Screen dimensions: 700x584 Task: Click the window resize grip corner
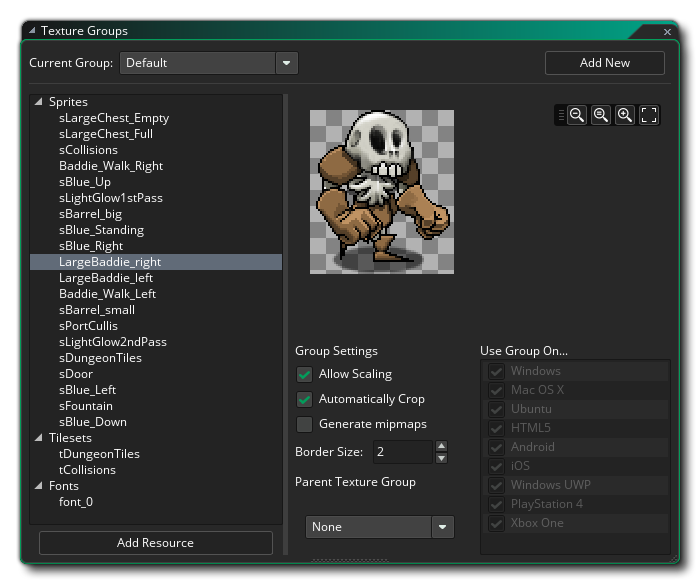coord(674,558)
